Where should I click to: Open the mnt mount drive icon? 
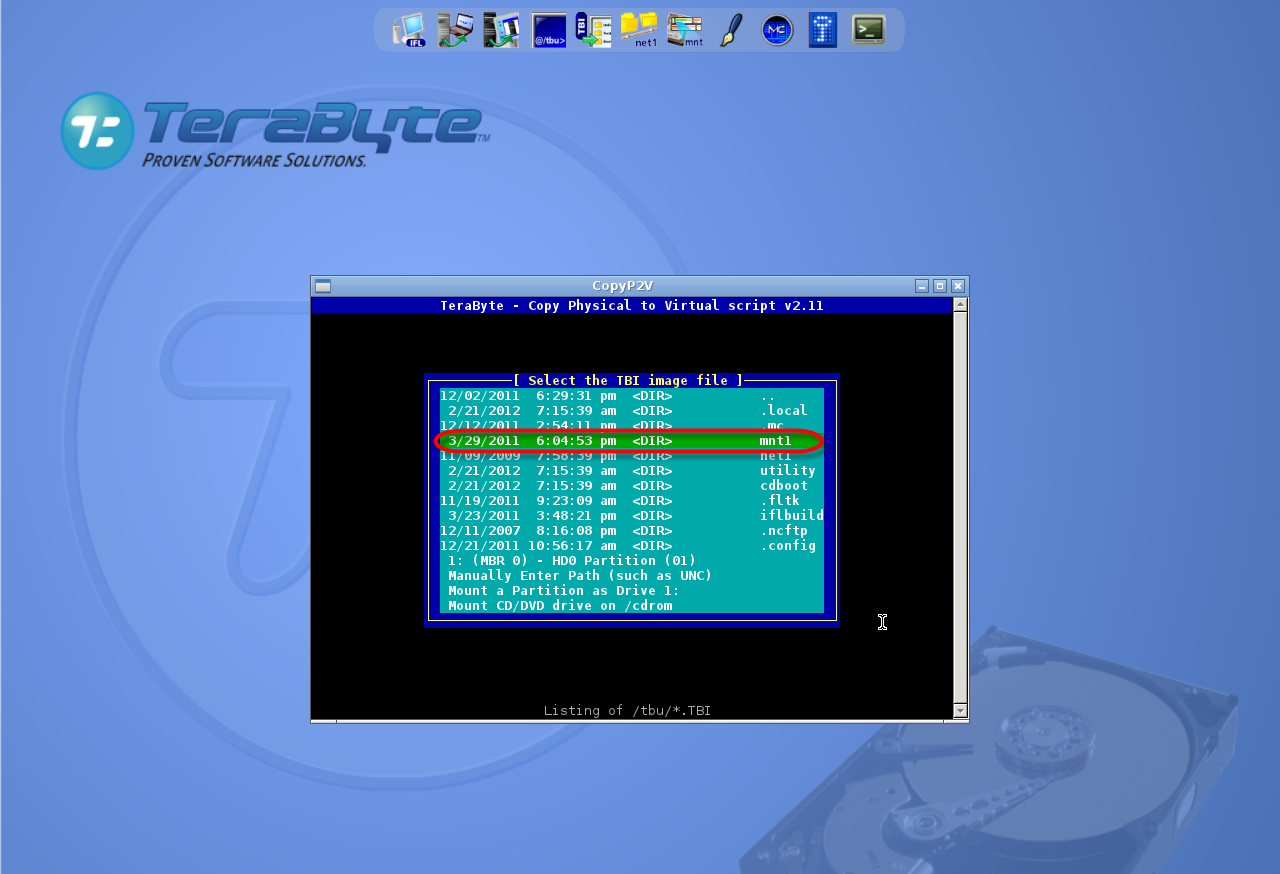pyautogui.click(x=685, y=30)
